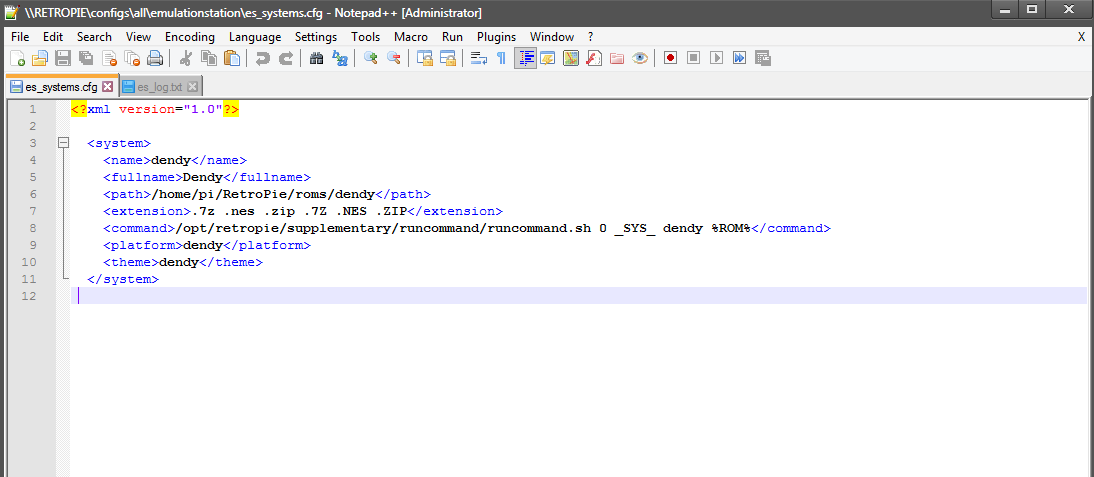This screenshot has width=1094, height=477.
Task: Copy selection with the Copy icon
Action: pyautogui.click(x=209, y=59)
